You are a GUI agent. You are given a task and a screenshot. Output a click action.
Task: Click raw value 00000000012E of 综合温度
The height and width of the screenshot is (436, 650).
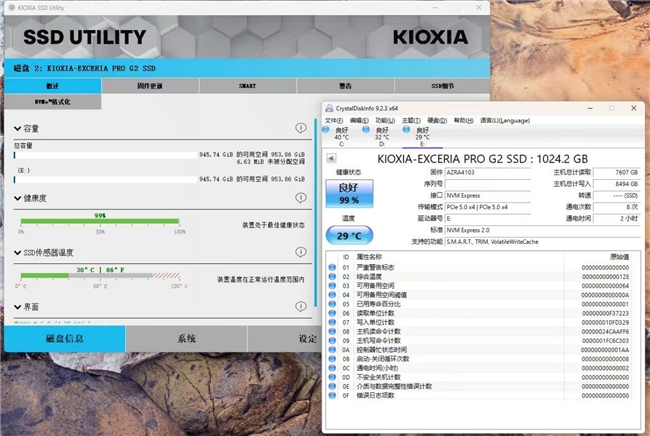tap(605, 276)
